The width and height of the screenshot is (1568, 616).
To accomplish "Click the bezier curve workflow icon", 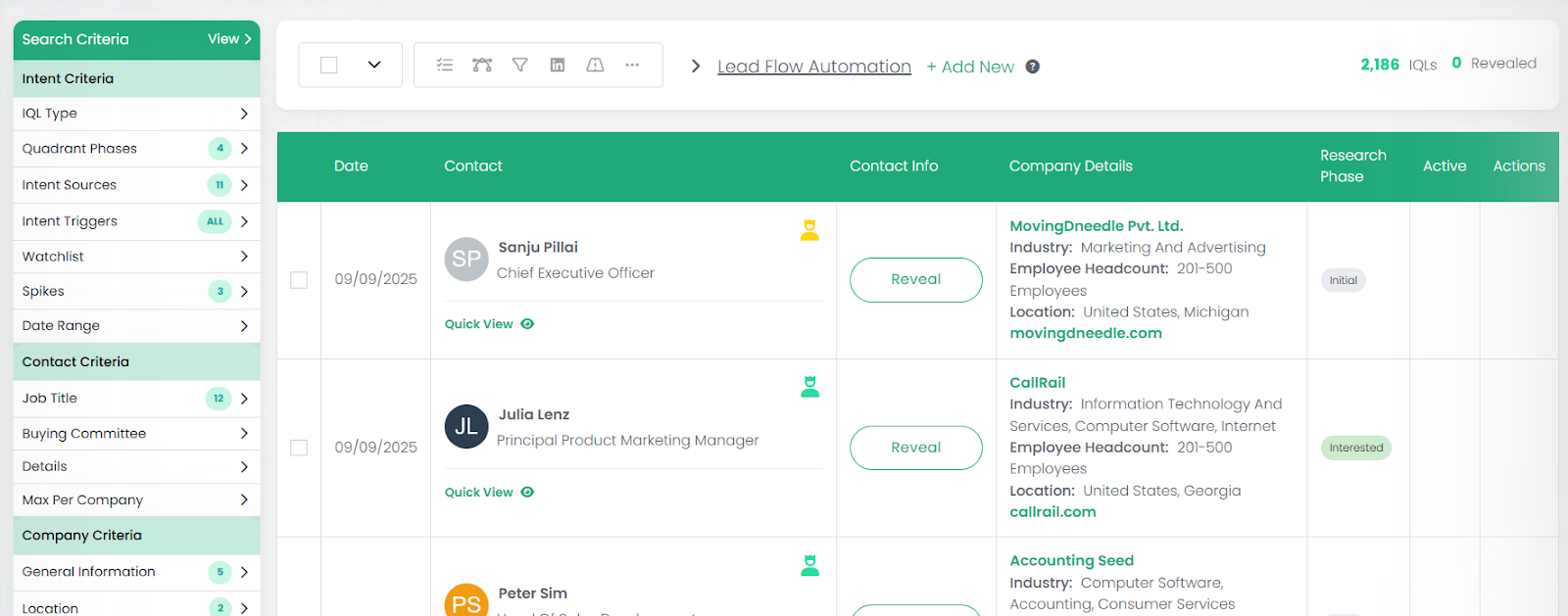I will click(x=482, y=65).
